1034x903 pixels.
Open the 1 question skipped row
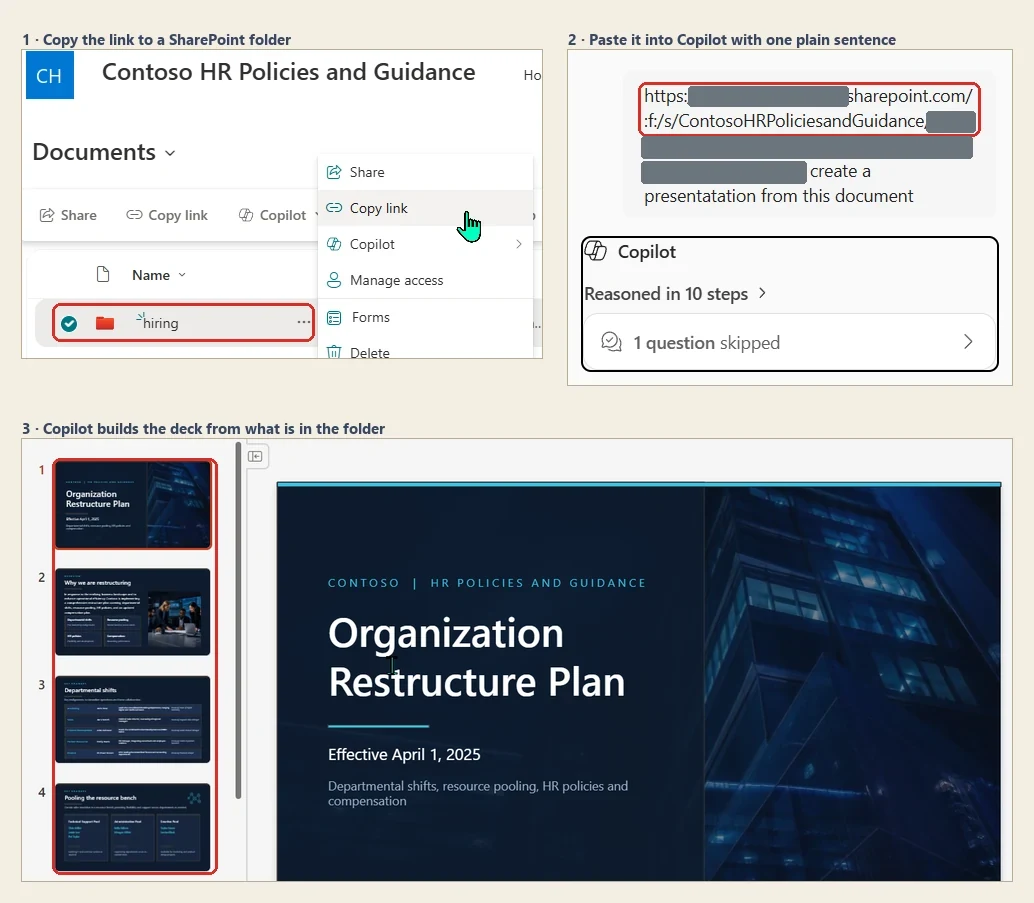pyautogui.click(x=789, y=342)
